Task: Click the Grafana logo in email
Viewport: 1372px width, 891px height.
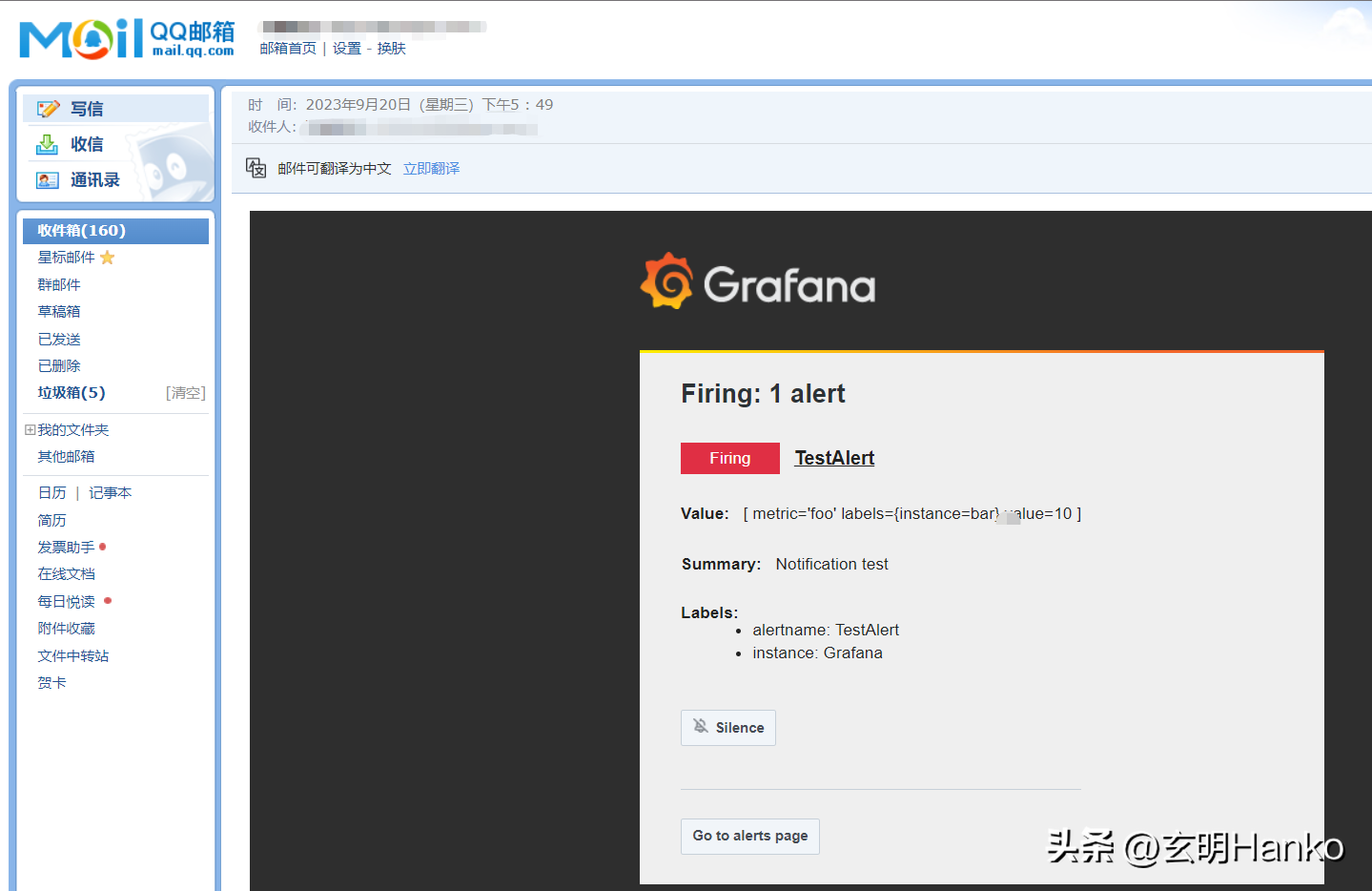Action: [x=758, y=281]
